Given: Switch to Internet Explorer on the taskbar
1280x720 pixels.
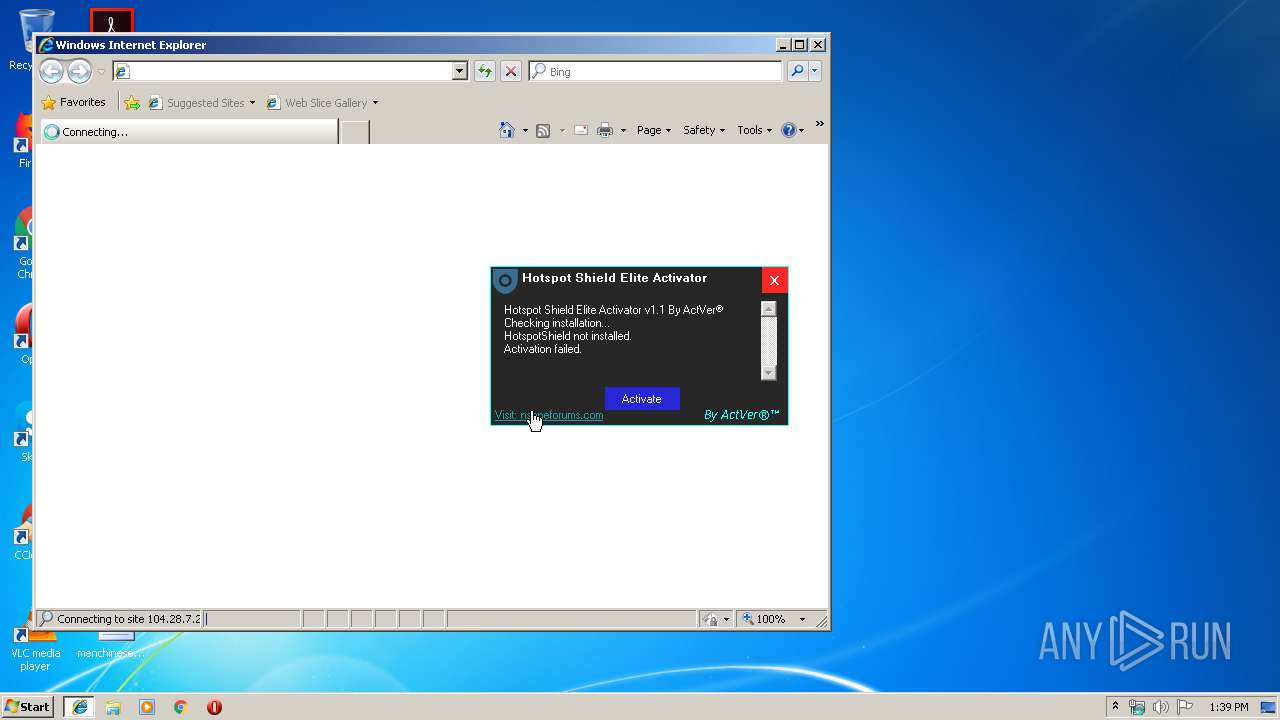Looking at the screenshot, I should pos(79,707).
